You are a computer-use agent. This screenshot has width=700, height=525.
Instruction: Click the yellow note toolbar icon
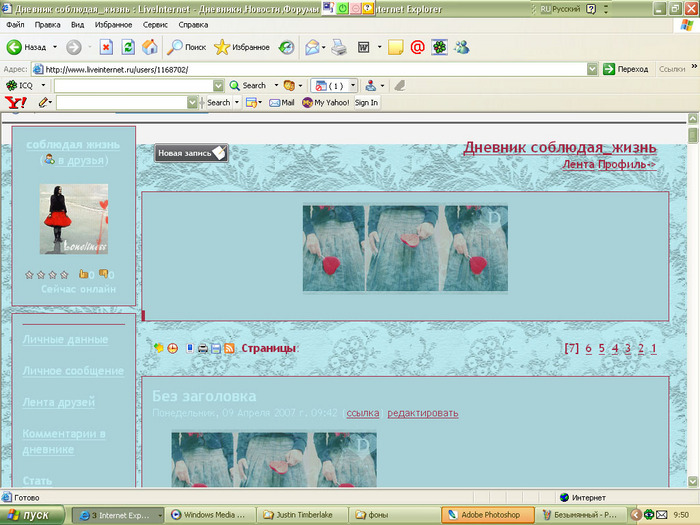(x=396, y=47)
